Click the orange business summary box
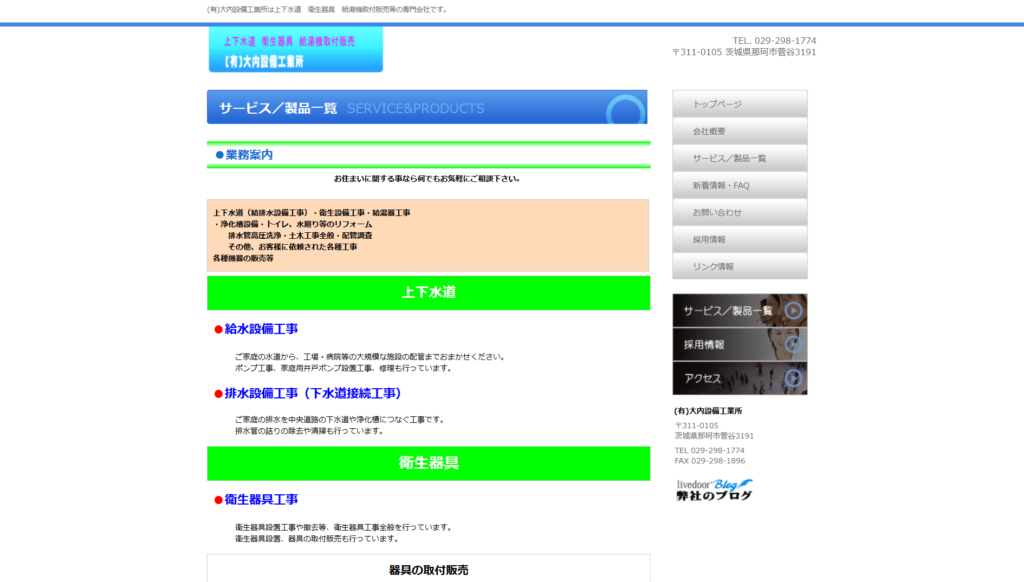Screen dimensions: 1024x582 [x=428, y=235]
